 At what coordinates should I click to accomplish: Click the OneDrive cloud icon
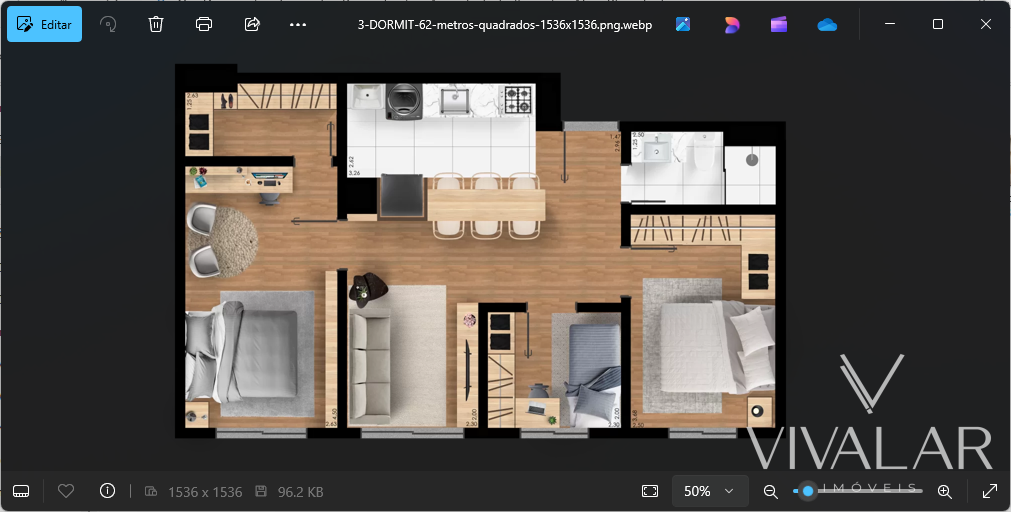[x=827, y=24]
